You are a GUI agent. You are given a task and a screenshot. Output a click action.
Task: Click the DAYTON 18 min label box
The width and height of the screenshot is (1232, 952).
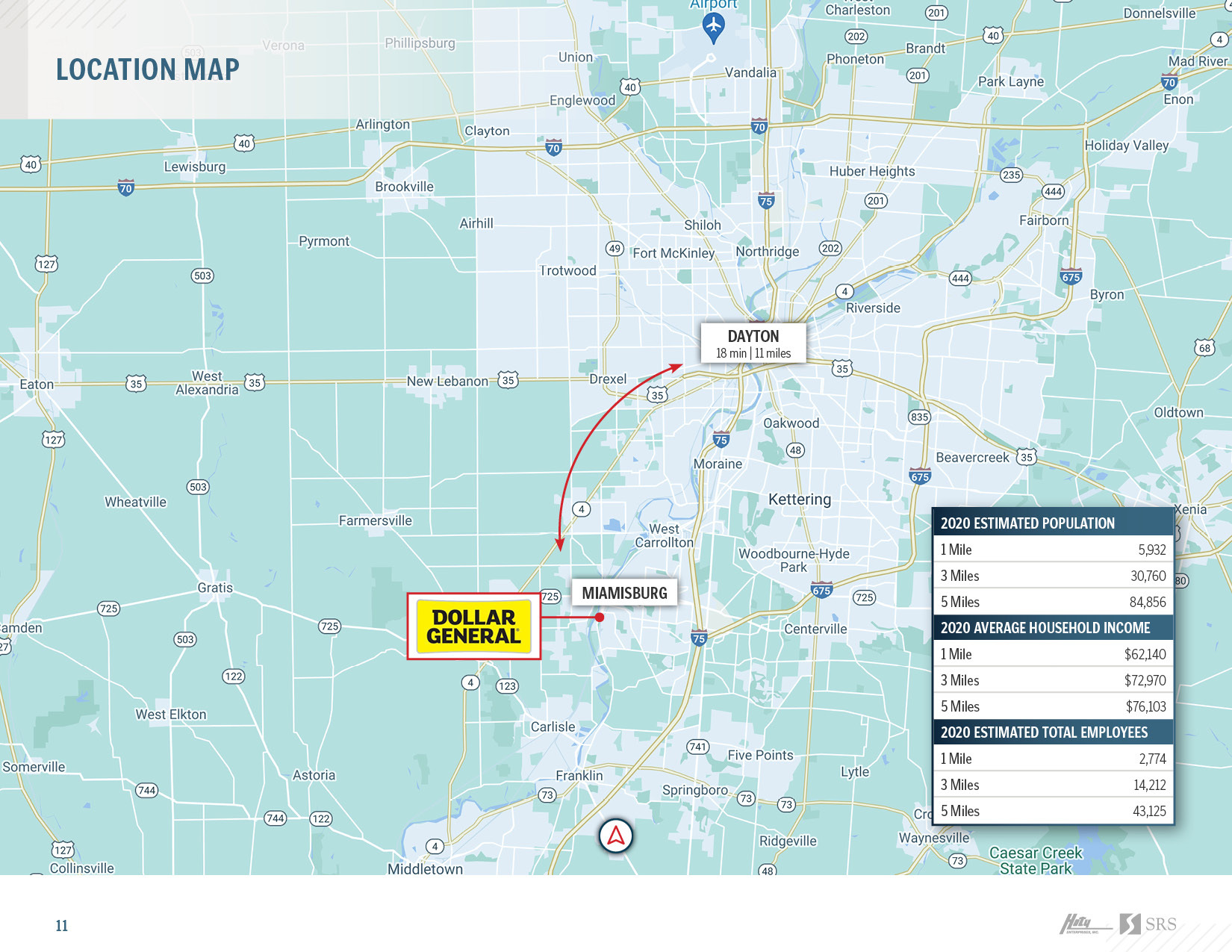point(753,343)
